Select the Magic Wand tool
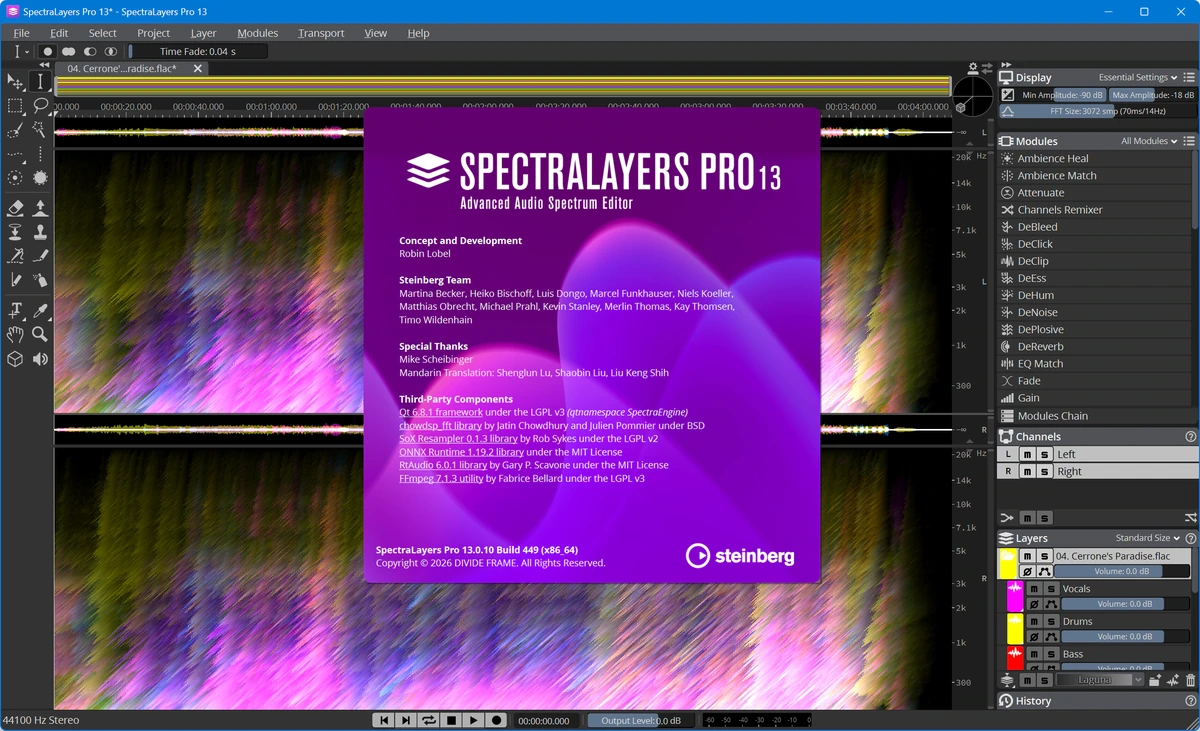 (x=40, y=129)
